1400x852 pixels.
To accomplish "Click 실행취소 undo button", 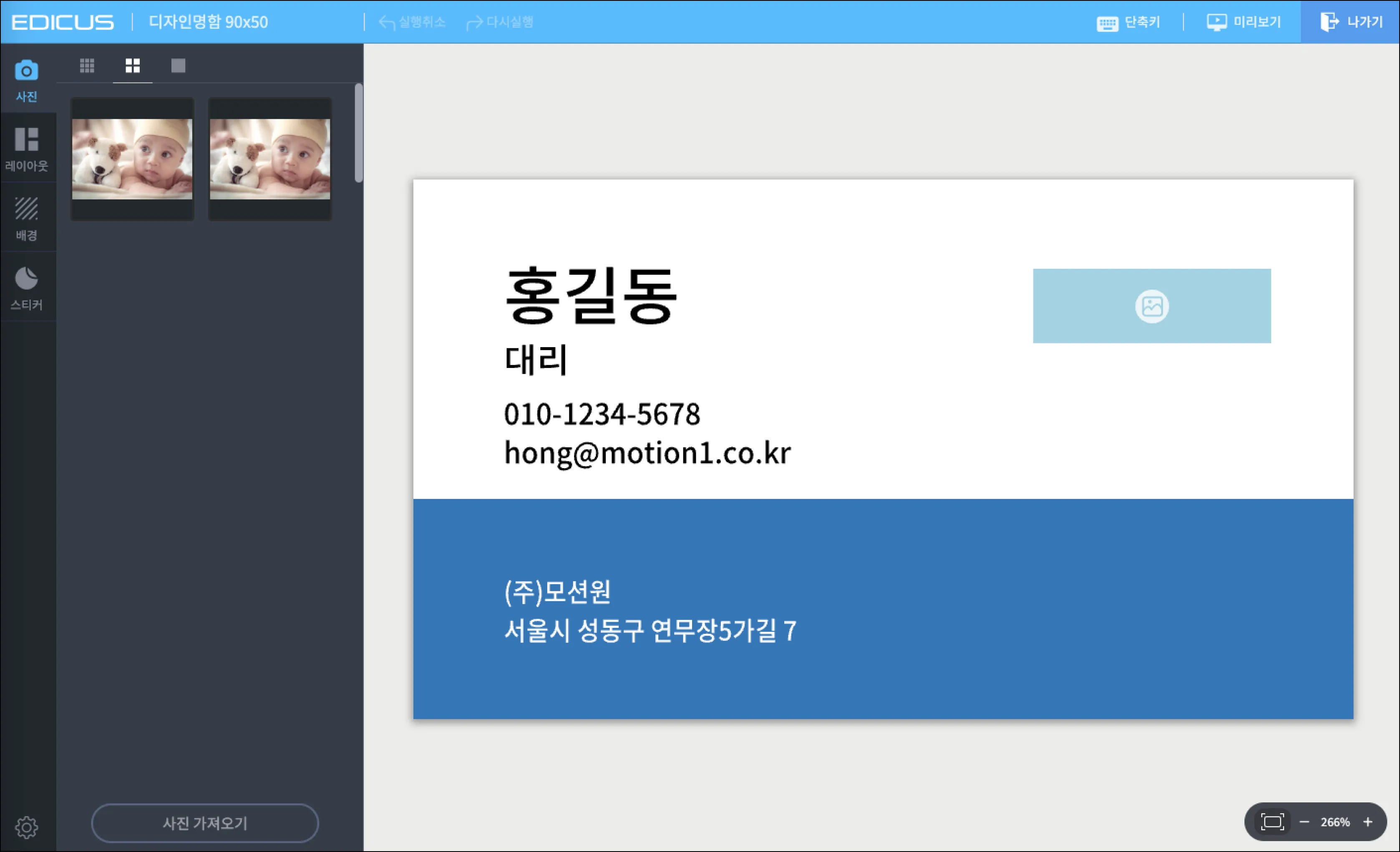I will [412, 22].
